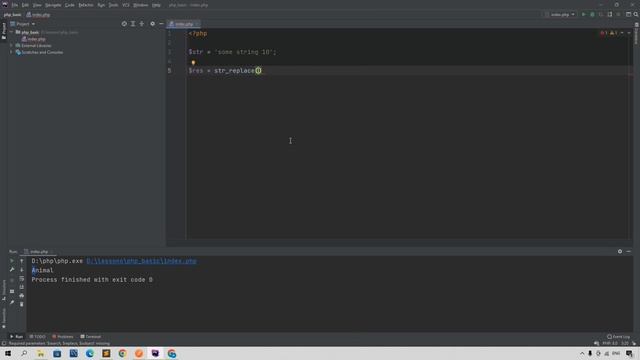
Task: Open the File menu
Action: tap(15, 5)
